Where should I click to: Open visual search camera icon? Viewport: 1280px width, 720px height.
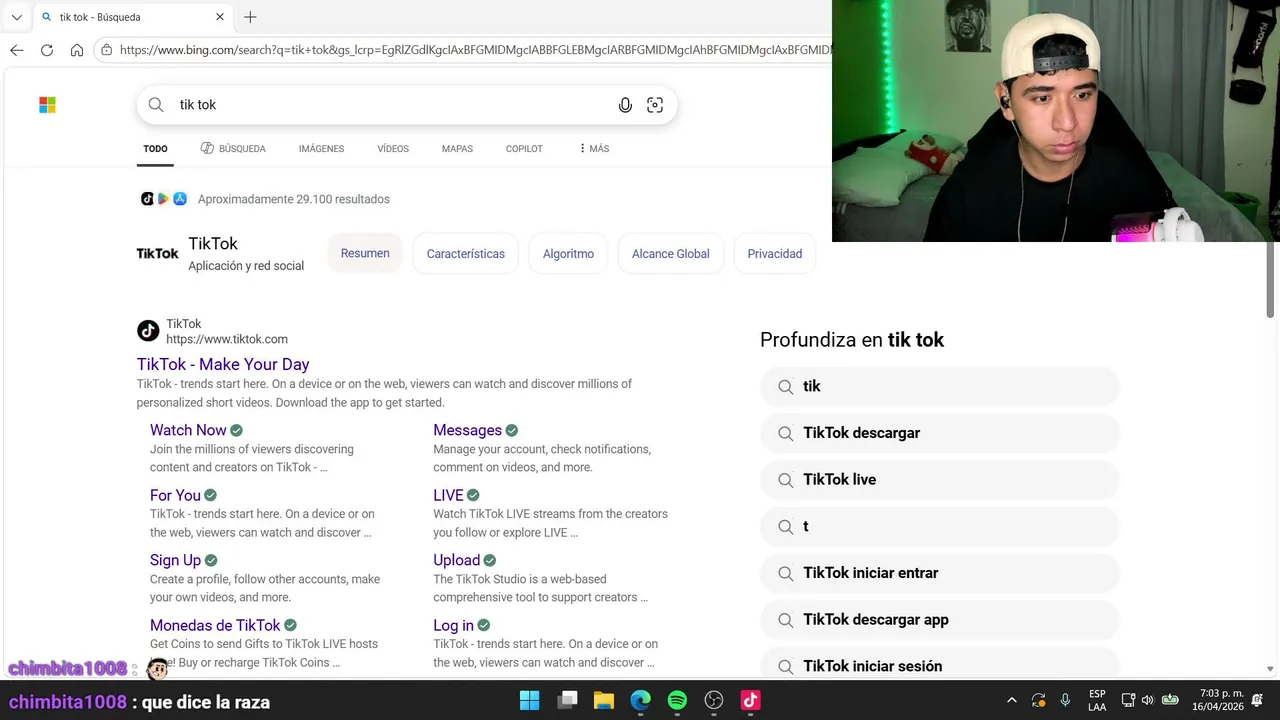click(655, 105)
